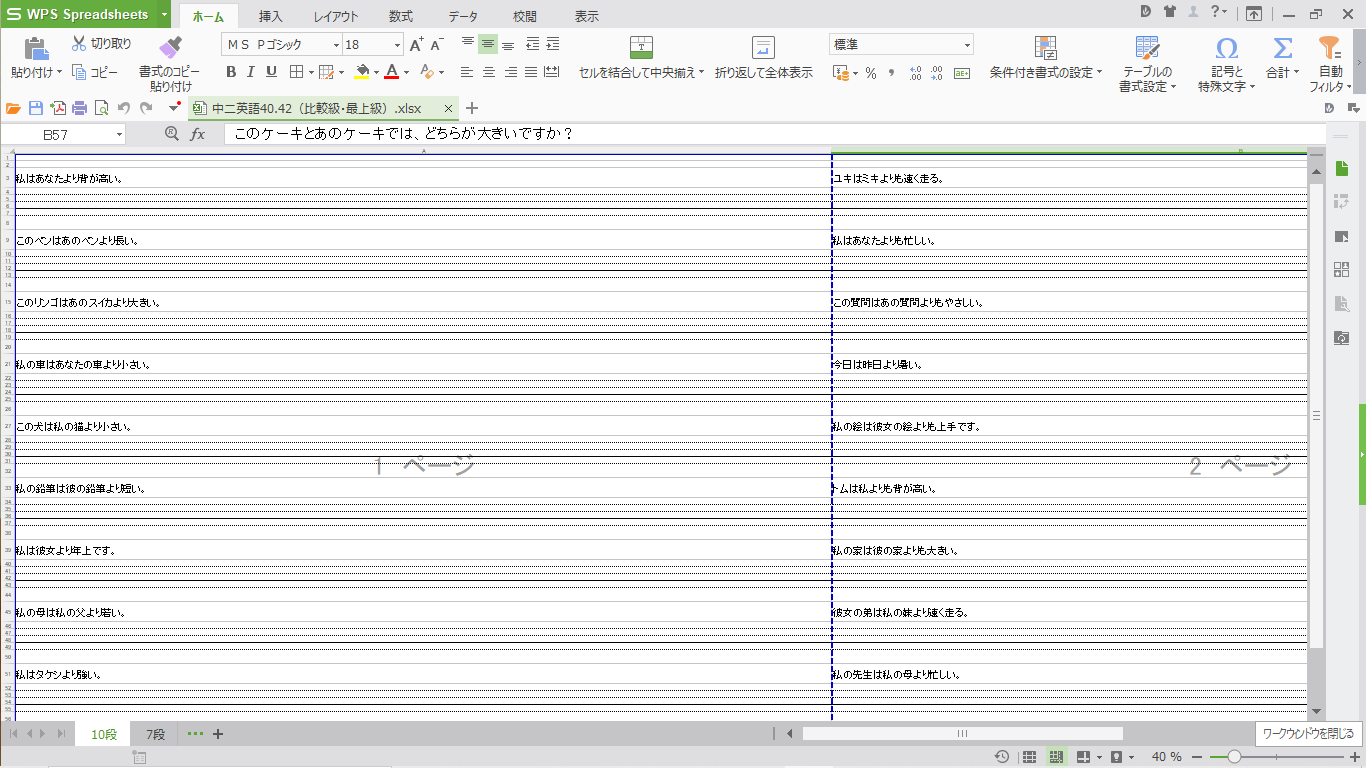
Task: Click the decrease indent icon
Action: click(532, 44)
